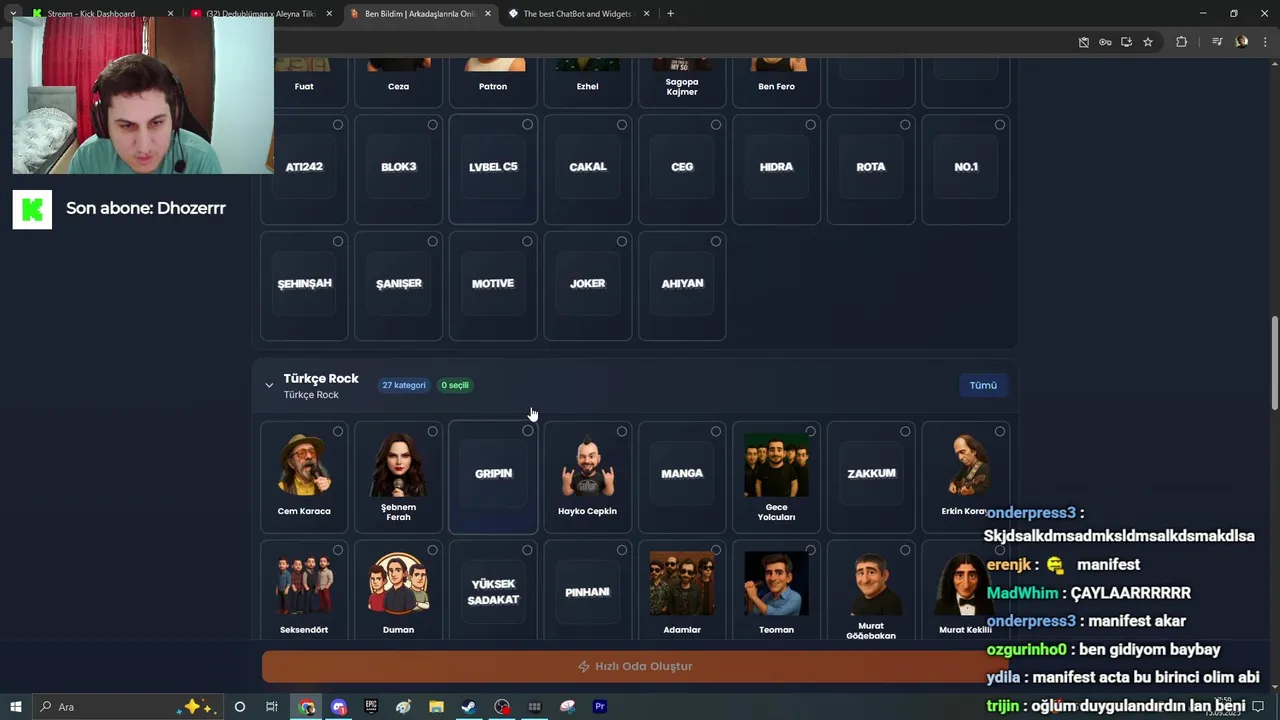Screen dimensions: 1280x720
Task: Select the Gece Yolcuları band card
Action: tap(776, 477)
